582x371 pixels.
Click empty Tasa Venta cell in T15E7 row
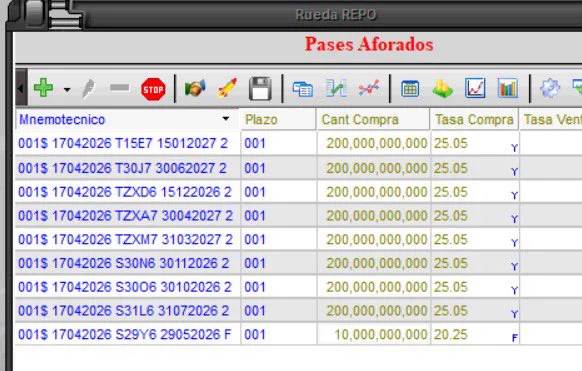click(x=551, y=143)
